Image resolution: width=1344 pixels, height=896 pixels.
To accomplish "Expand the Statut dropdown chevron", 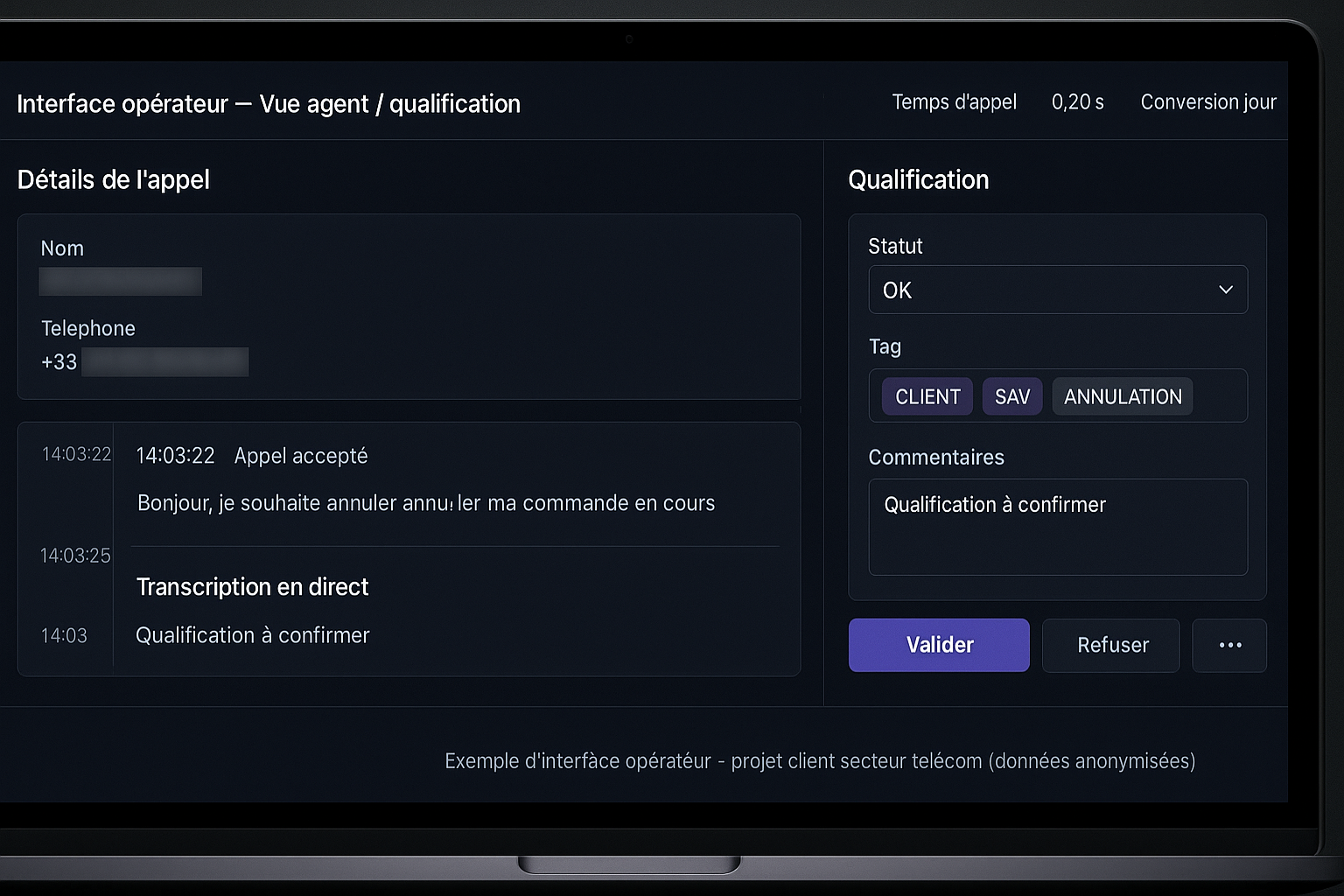I will point(1226,290).
